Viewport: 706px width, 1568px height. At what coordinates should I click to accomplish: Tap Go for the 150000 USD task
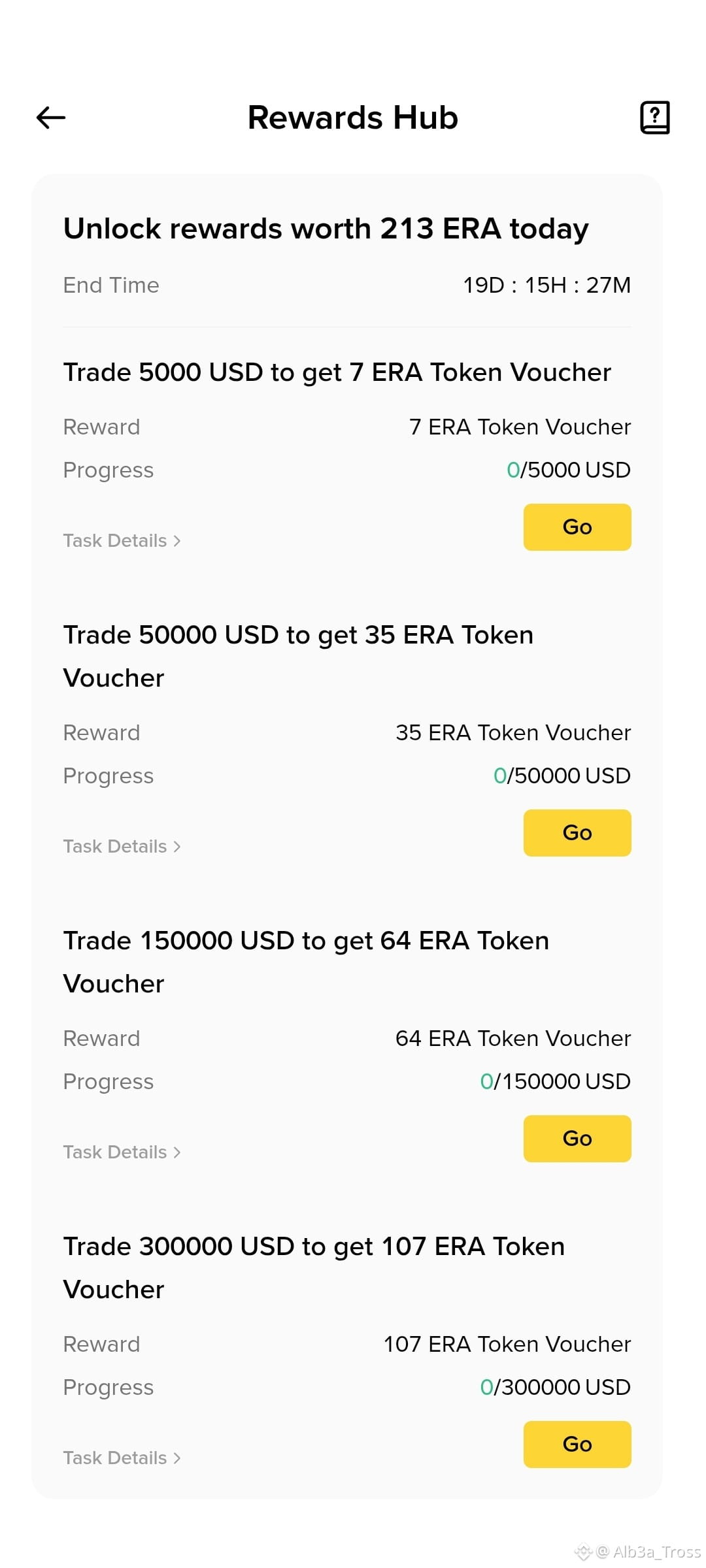click(577, 1139)
